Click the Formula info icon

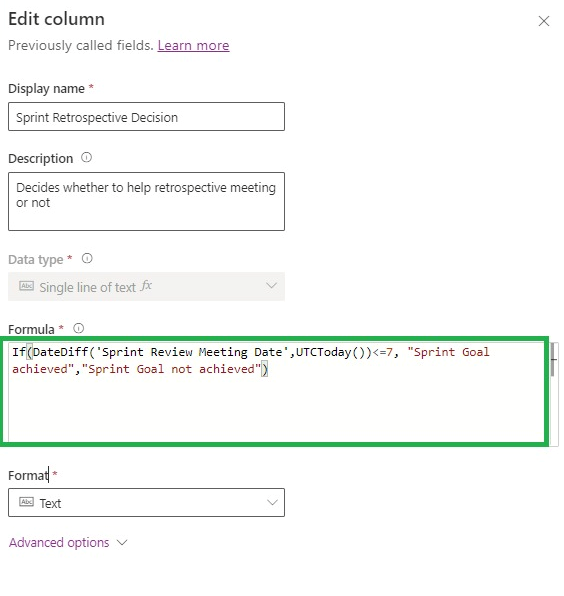(78, 328)
